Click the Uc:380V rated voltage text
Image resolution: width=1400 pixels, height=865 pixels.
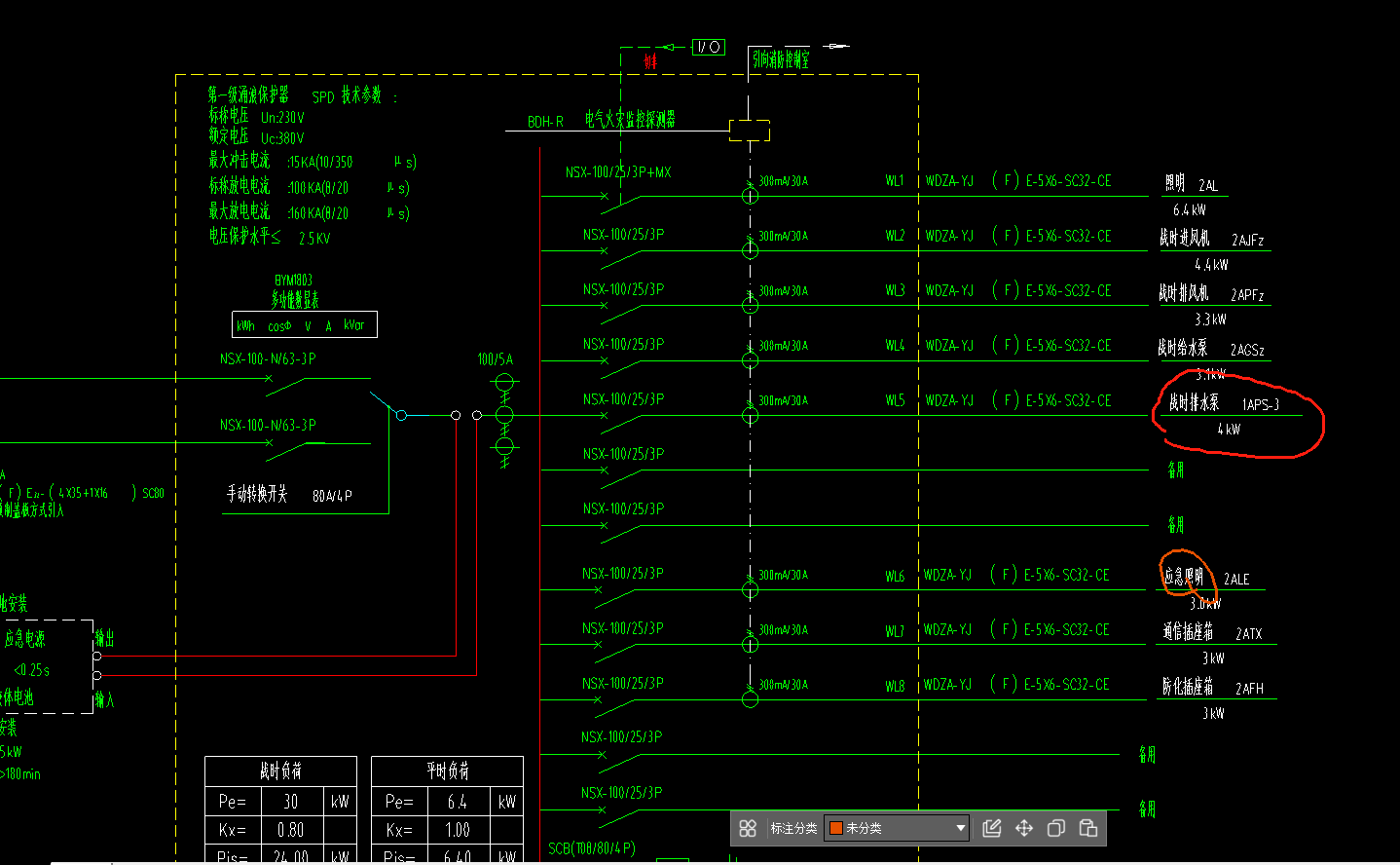[282, 138]
